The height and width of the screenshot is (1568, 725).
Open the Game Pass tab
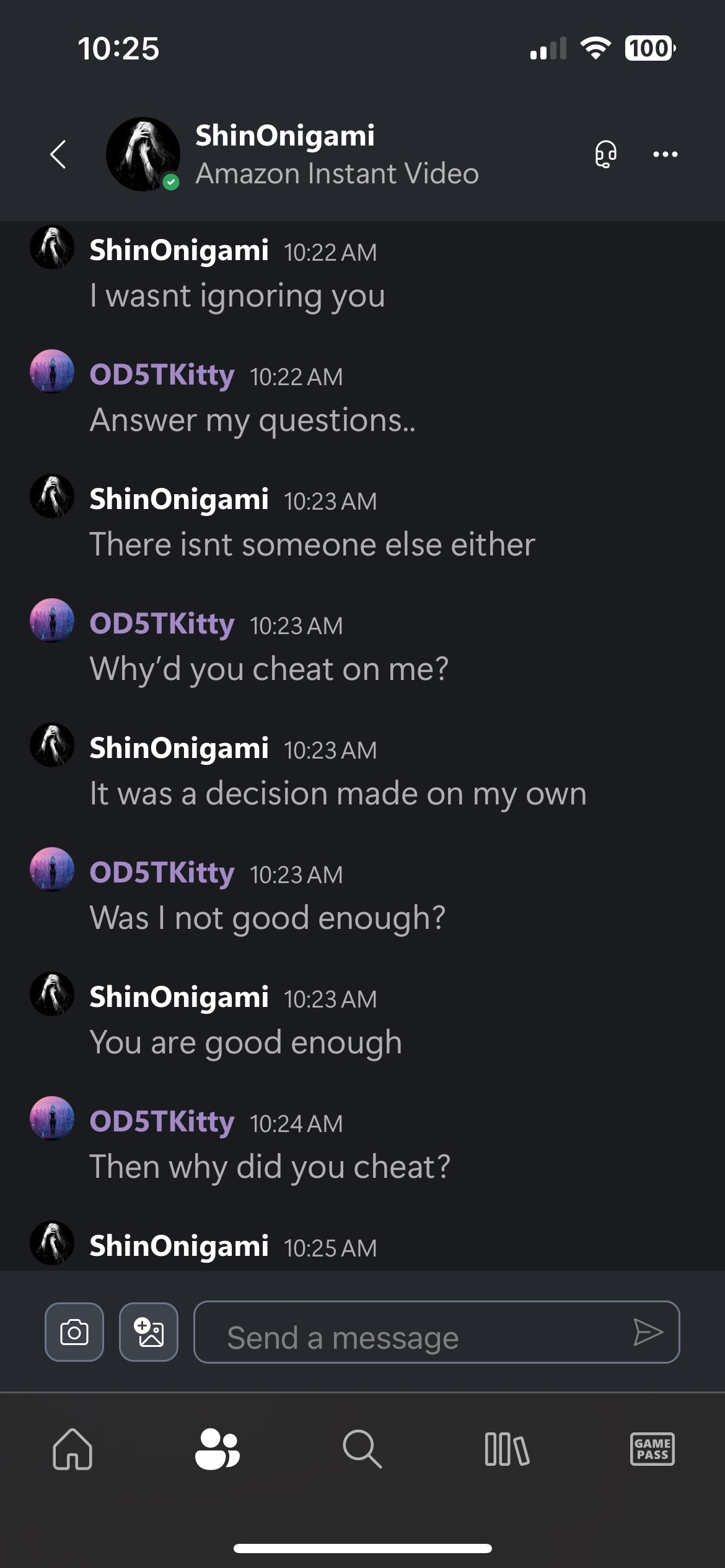[x=652, y=1449]
